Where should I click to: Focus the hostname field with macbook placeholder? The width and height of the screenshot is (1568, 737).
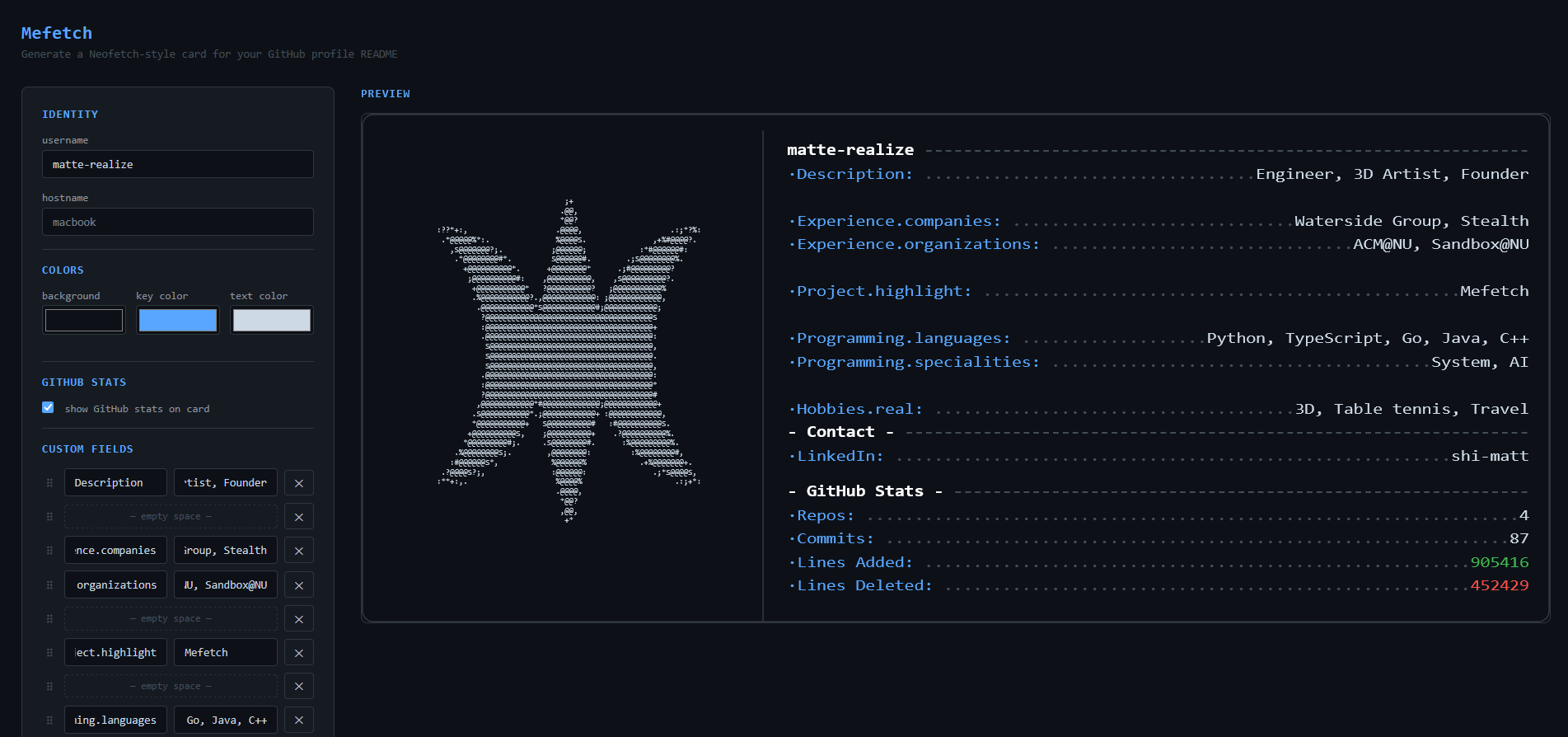tap(178, 222)
